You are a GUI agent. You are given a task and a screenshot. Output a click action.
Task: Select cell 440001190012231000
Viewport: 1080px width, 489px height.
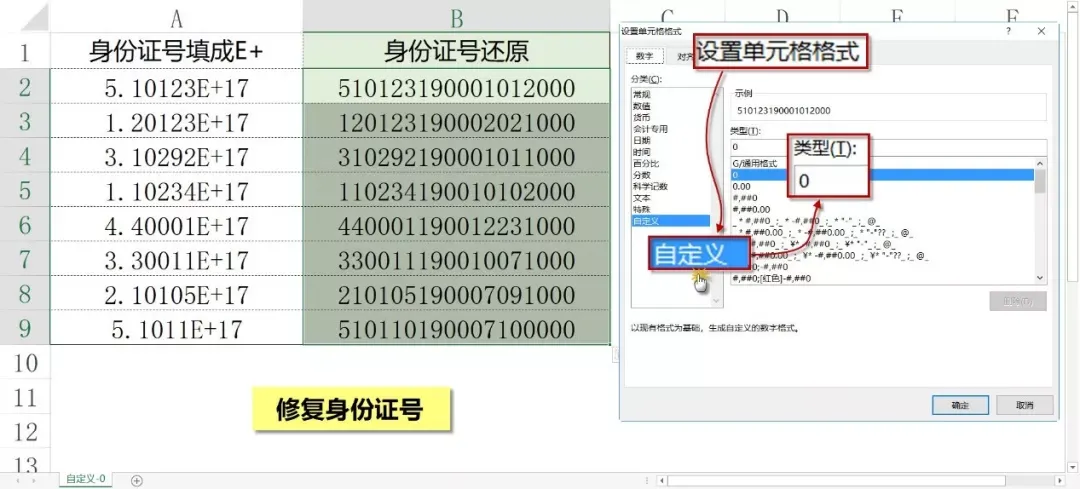456,225
